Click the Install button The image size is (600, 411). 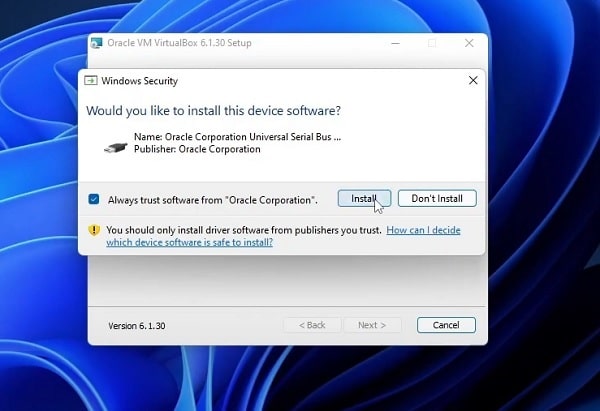click(364, 199)
